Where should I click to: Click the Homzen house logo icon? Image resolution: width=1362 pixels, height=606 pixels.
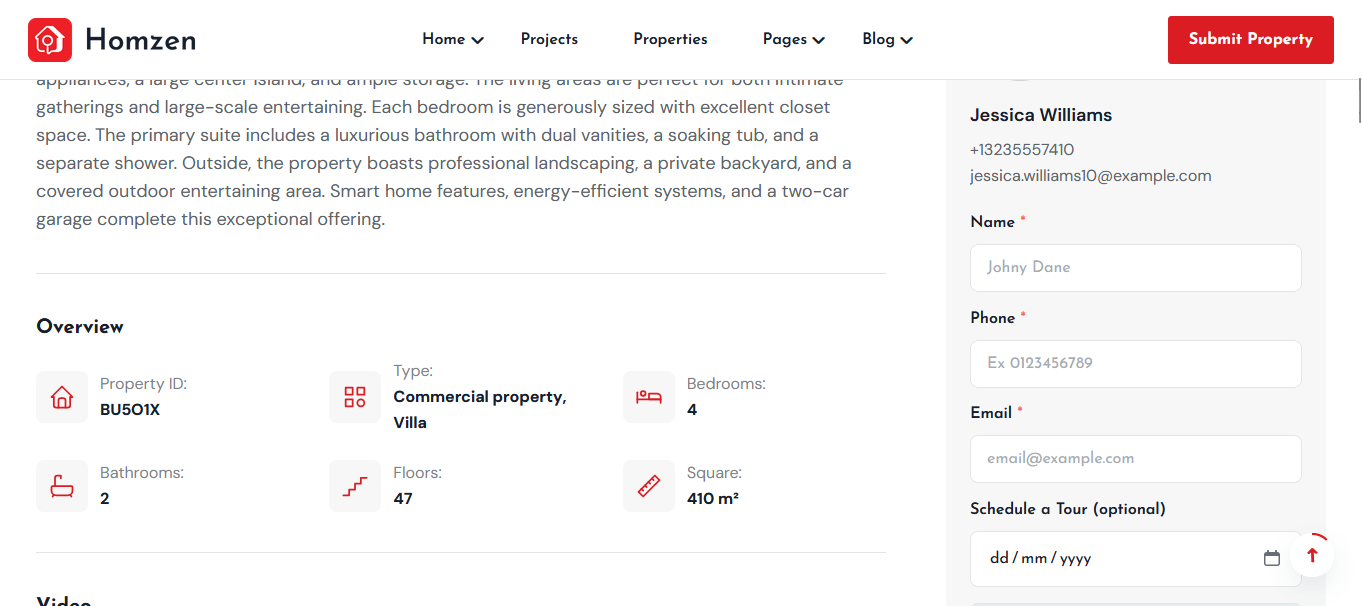[50, 40]
